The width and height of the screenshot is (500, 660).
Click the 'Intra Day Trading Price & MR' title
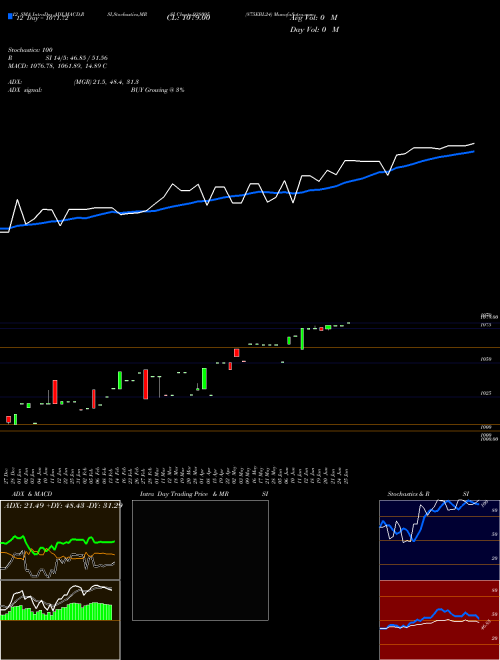pos(184,494)
